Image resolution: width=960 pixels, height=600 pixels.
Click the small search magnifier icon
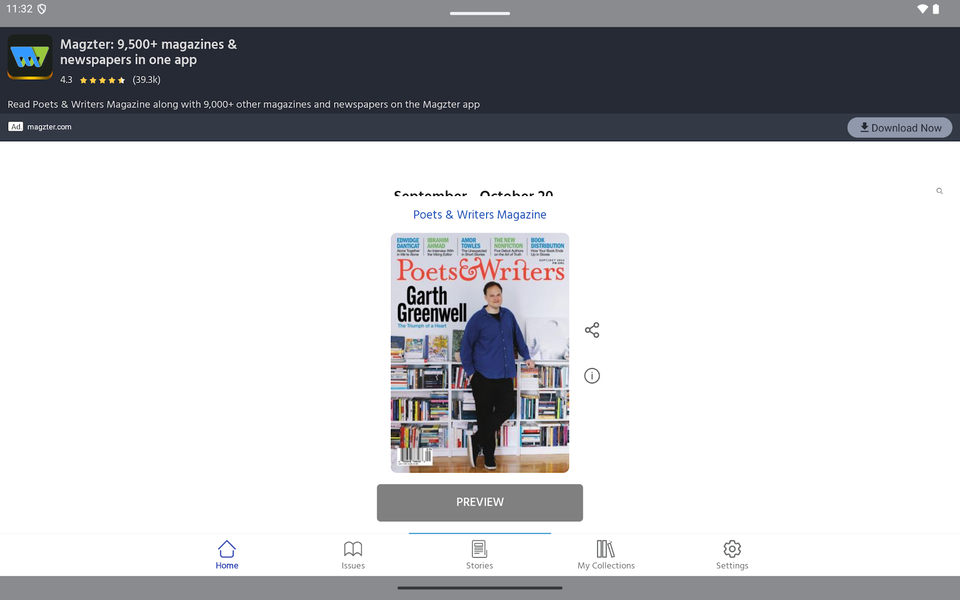pyautogui.click(x=939, y=191)
